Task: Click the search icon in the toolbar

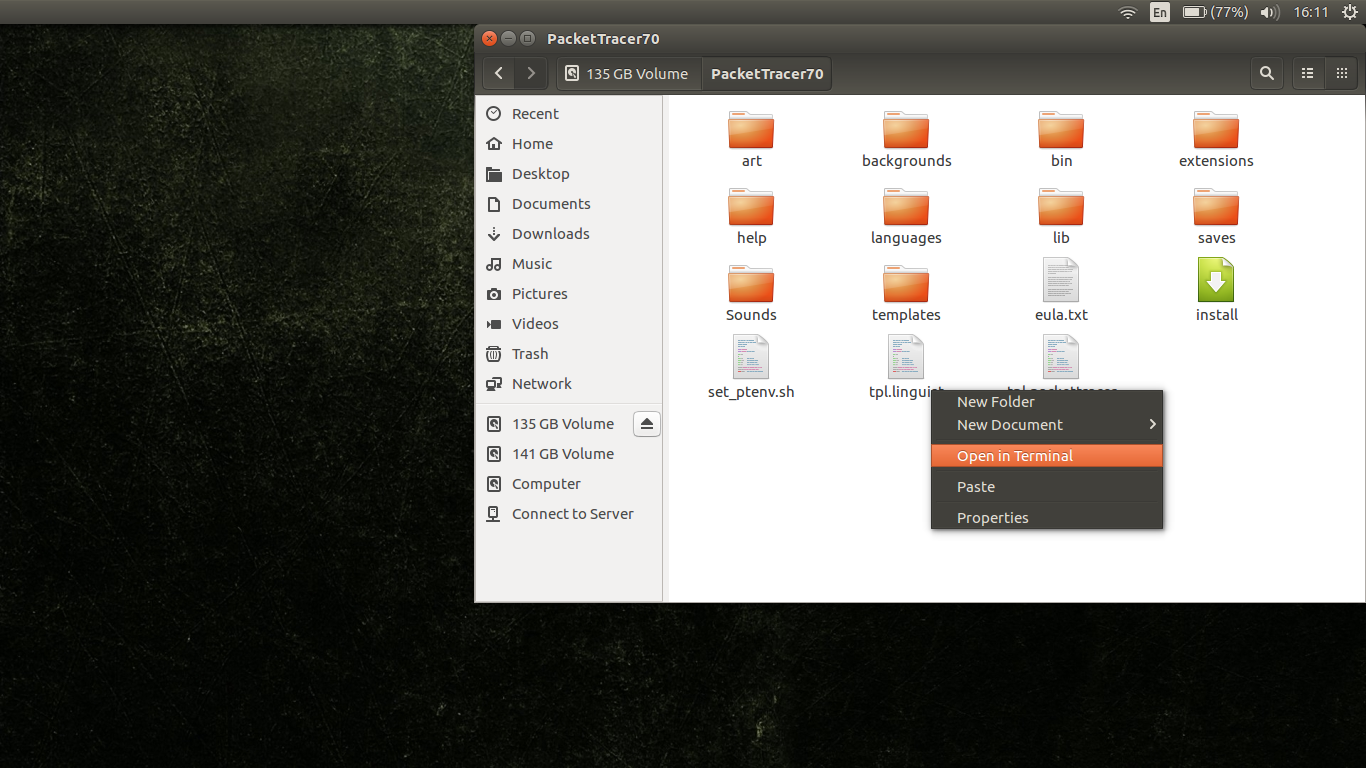Action: coord(1267,73)
